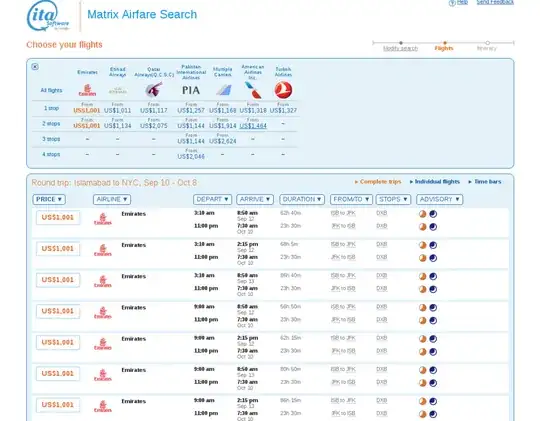Select the Multiple Carriers icon
This screenshot has width=540, height=421.
(223, 90)
